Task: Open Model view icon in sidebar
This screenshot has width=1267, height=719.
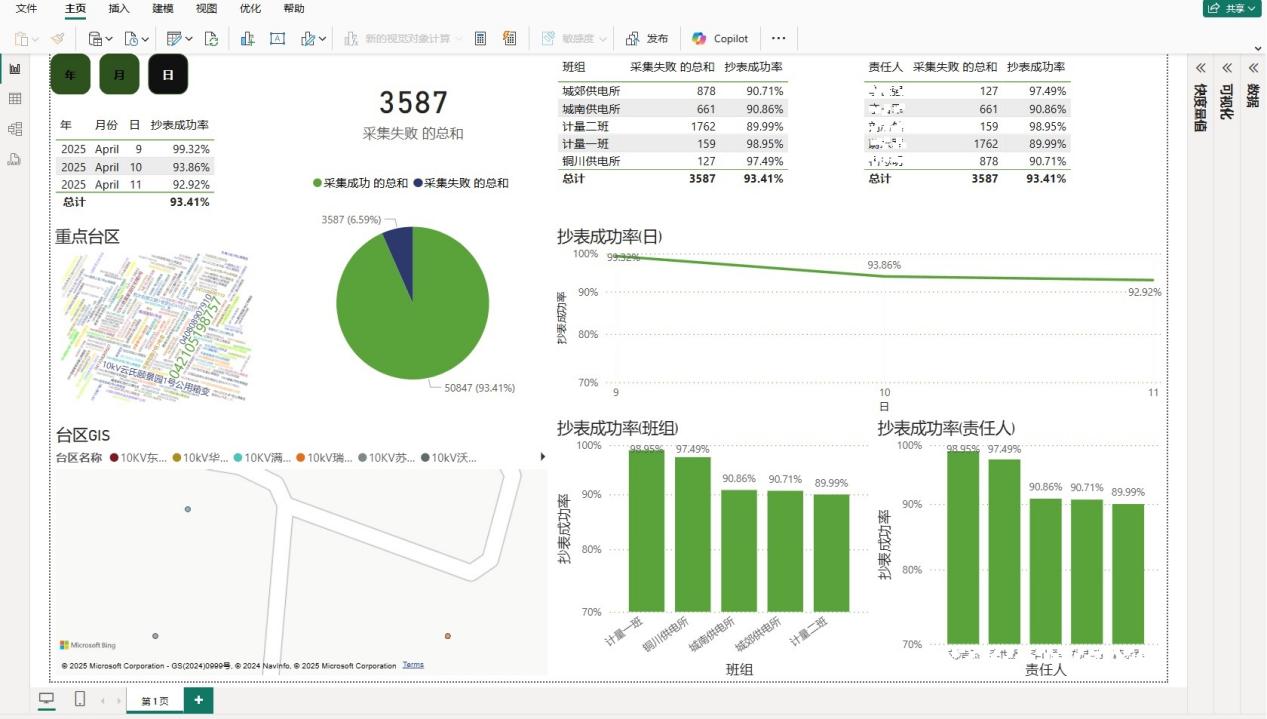Action: 15,129
